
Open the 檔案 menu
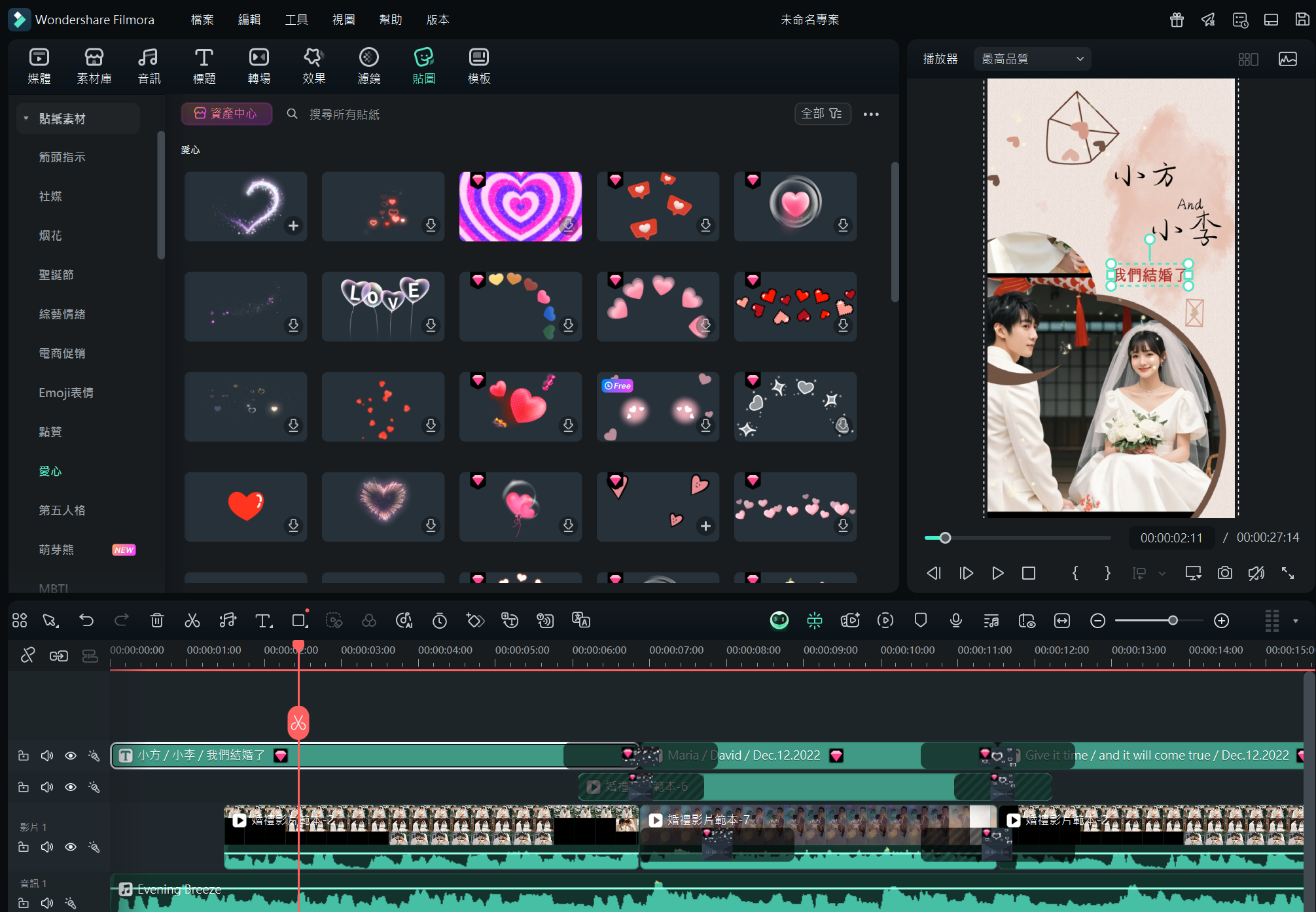pyautogui.click(x=202, y=20)
